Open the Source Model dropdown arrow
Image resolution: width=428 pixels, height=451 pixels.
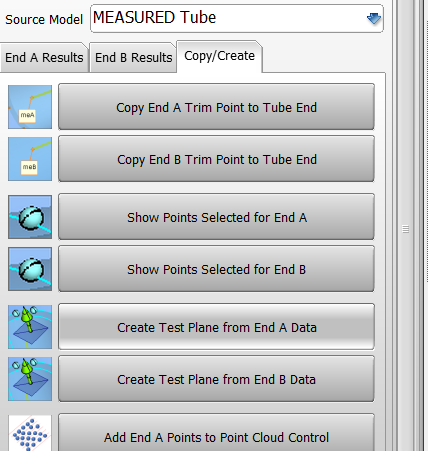pyautogui.click(x=374, y=18)
